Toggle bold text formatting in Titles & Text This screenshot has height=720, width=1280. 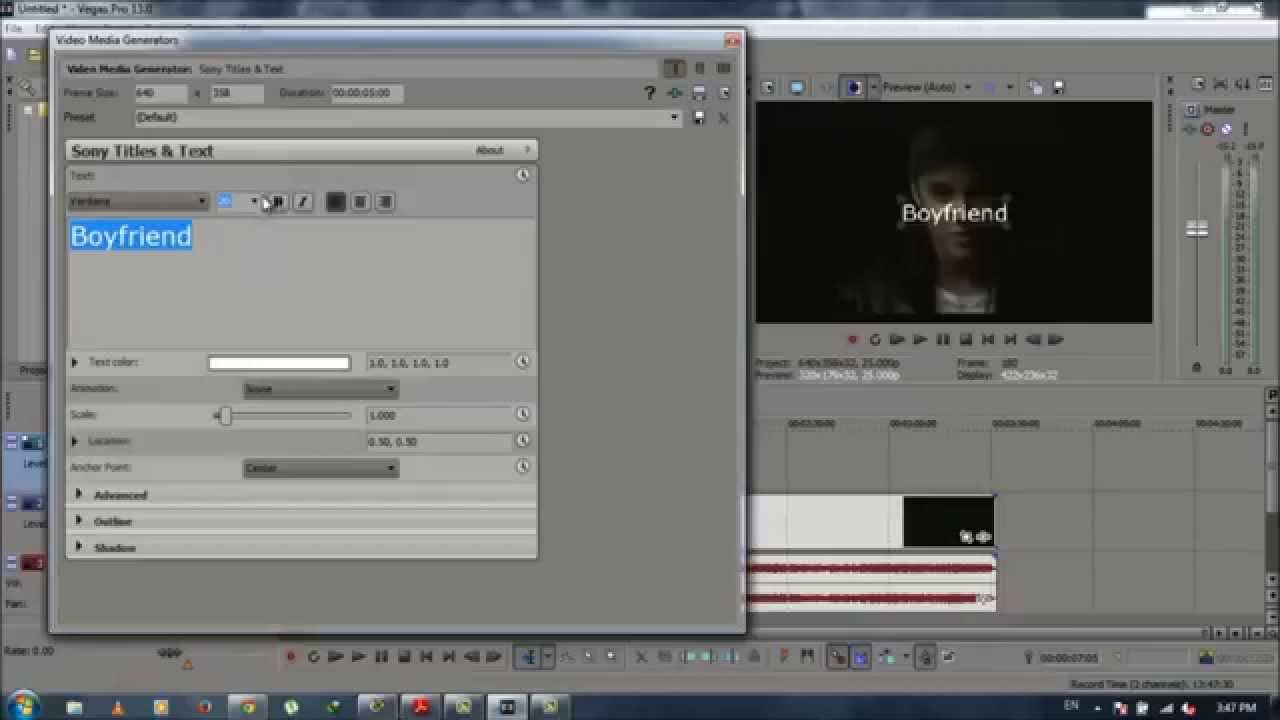(x=278, y=202)
